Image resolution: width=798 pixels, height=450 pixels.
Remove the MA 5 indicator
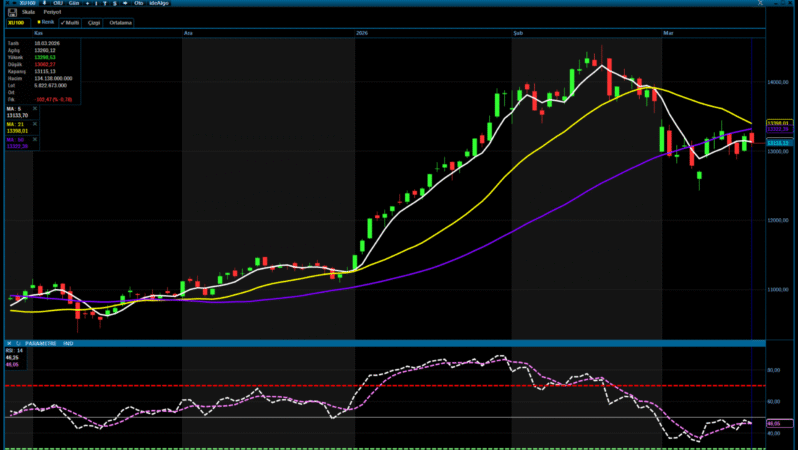click(x=35, y=108)
